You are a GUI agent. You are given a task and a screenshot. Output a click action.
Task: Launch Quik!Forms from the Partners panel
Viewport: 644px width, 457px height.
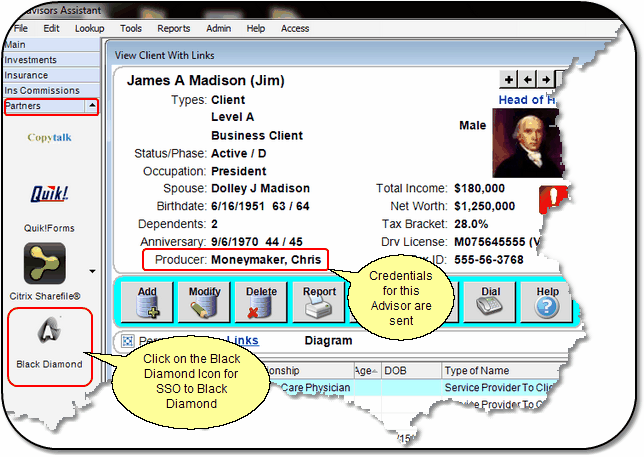[x=49, y=194]
